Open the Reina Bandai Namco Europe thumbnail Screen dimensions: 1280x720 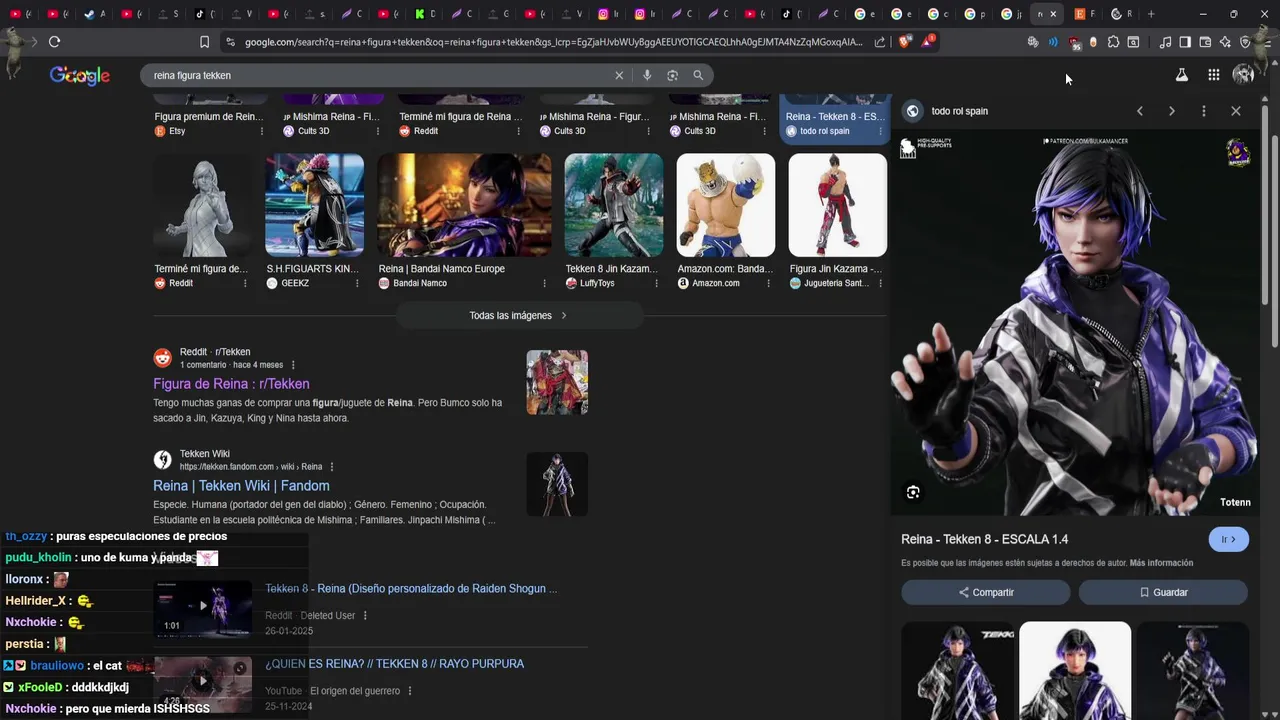[464, 205]
